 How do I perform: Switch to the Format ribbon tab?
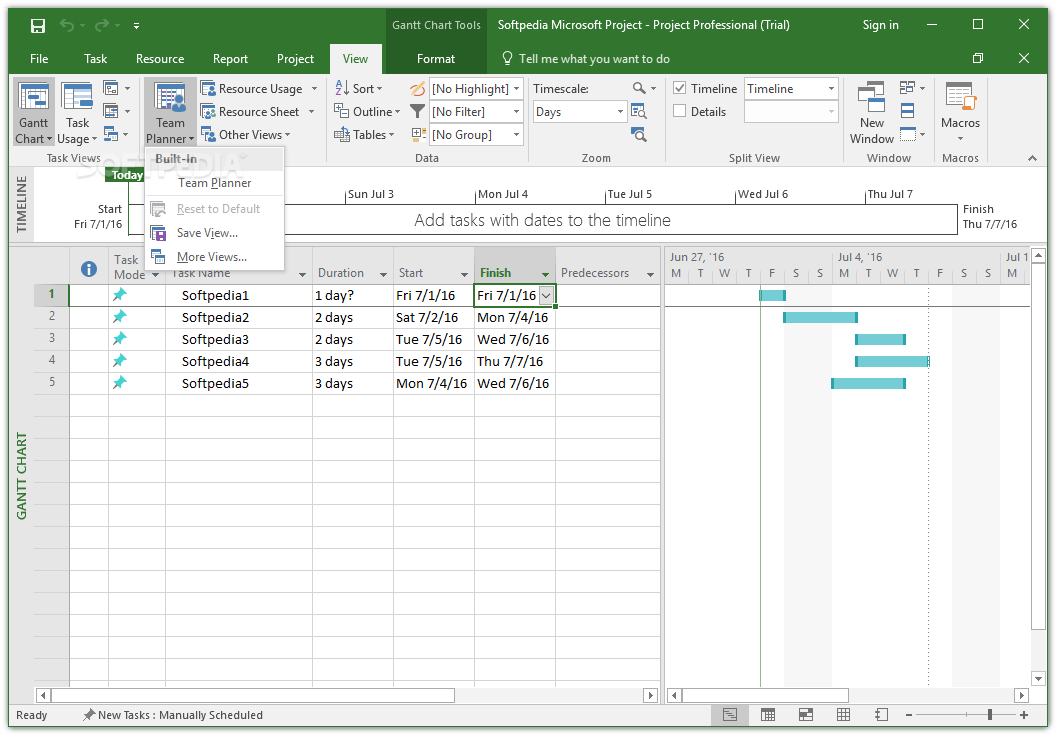click(x=436, y=59)
